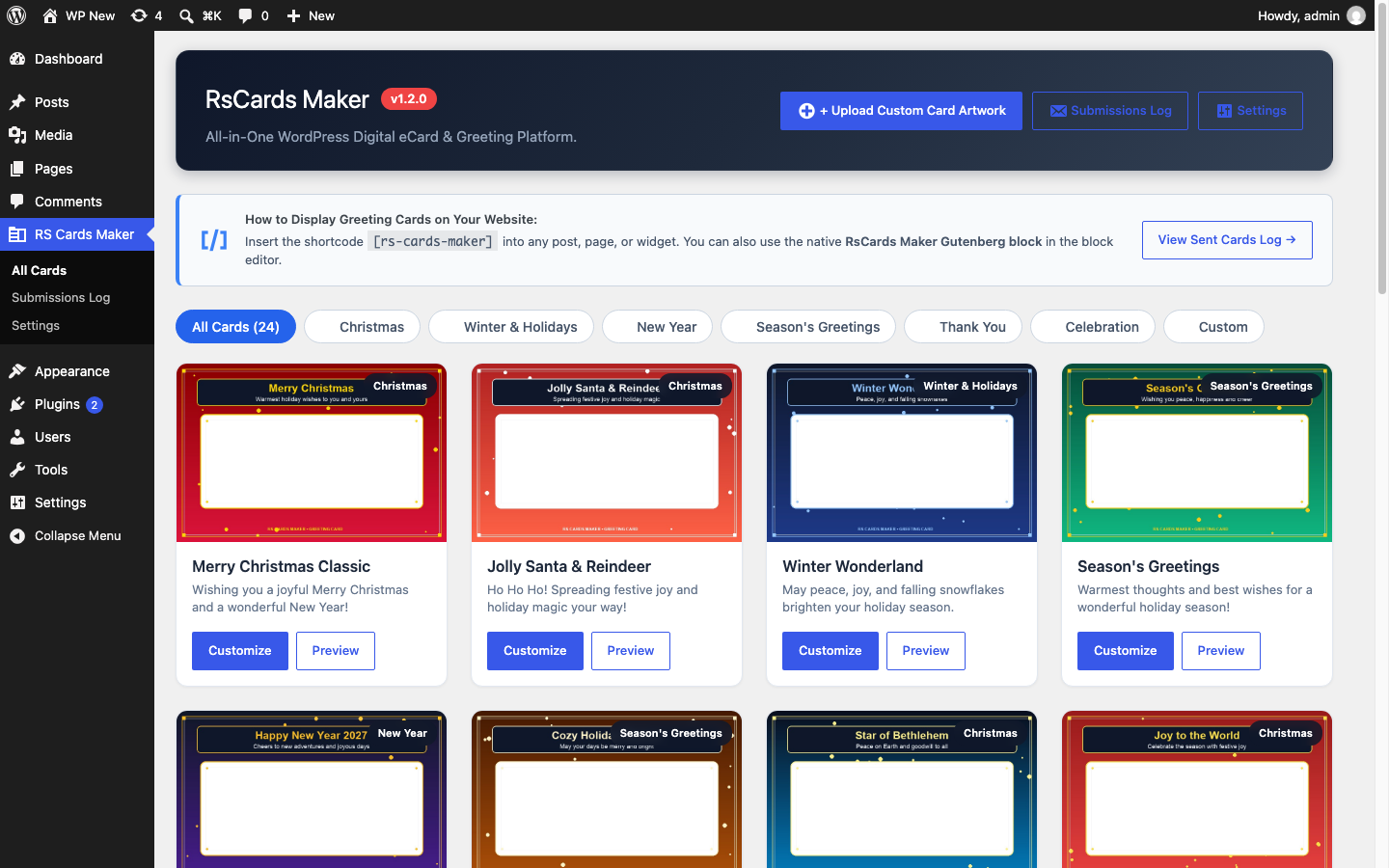The width and height of the screenshot is (1389, 868).
Task: Customize the Winter Wonderland card
Action: coord(831,651)
